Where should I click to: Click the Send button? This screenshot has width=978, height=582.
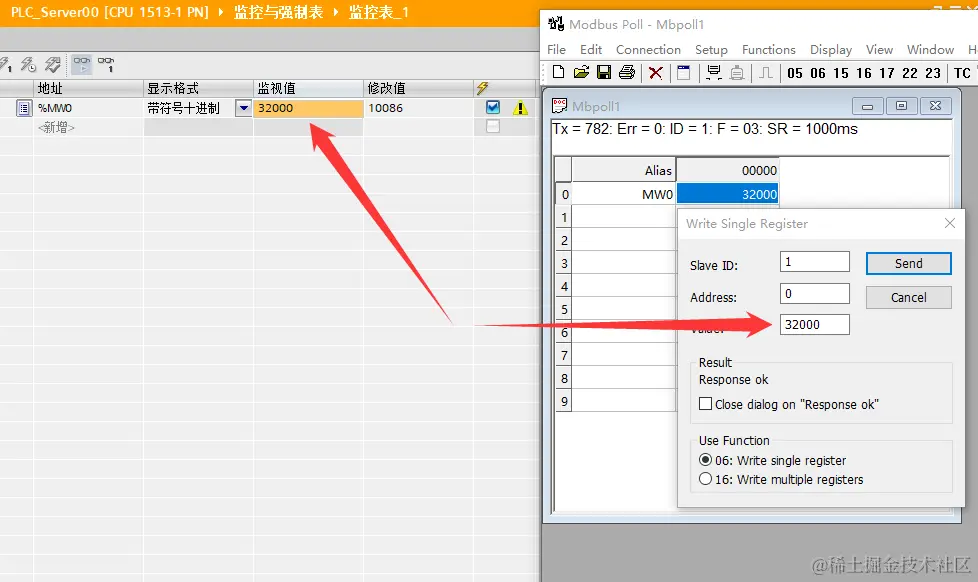(x=909, y=263)
